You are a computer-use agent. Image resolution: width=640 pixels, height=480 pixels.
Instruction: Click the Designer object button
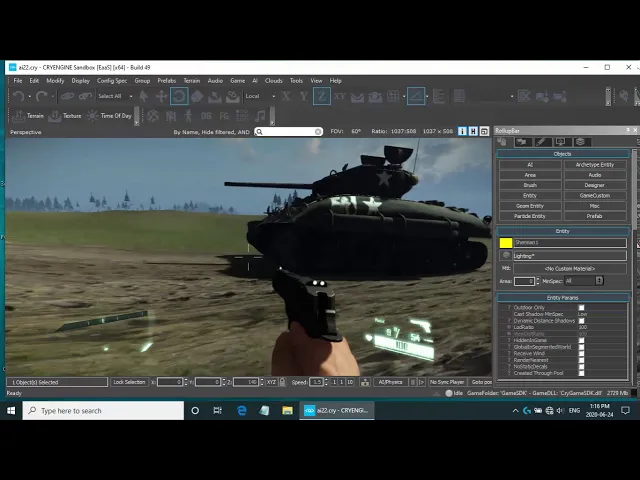(595, 185)
